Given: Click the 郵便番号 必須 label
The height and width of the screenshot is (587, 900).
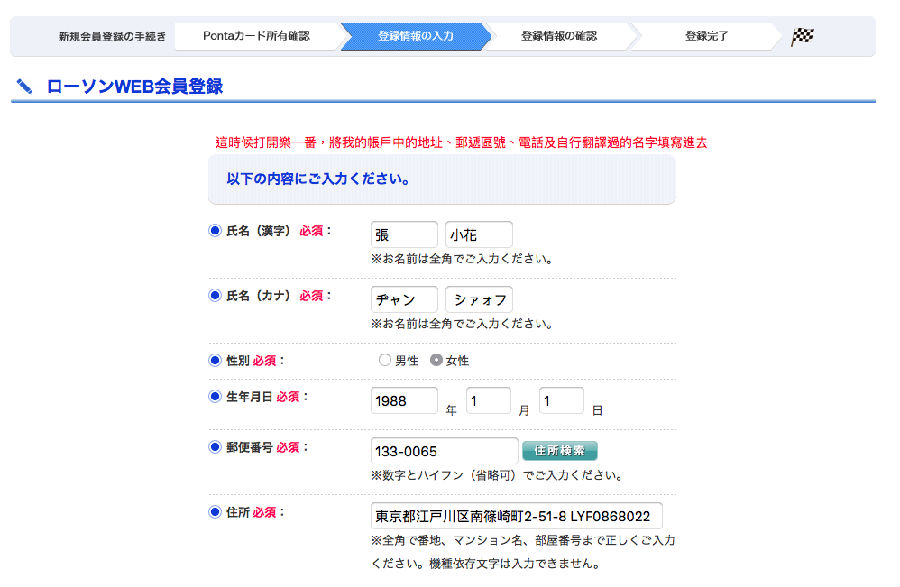Looking at the screenshot, I should (267, 447).
